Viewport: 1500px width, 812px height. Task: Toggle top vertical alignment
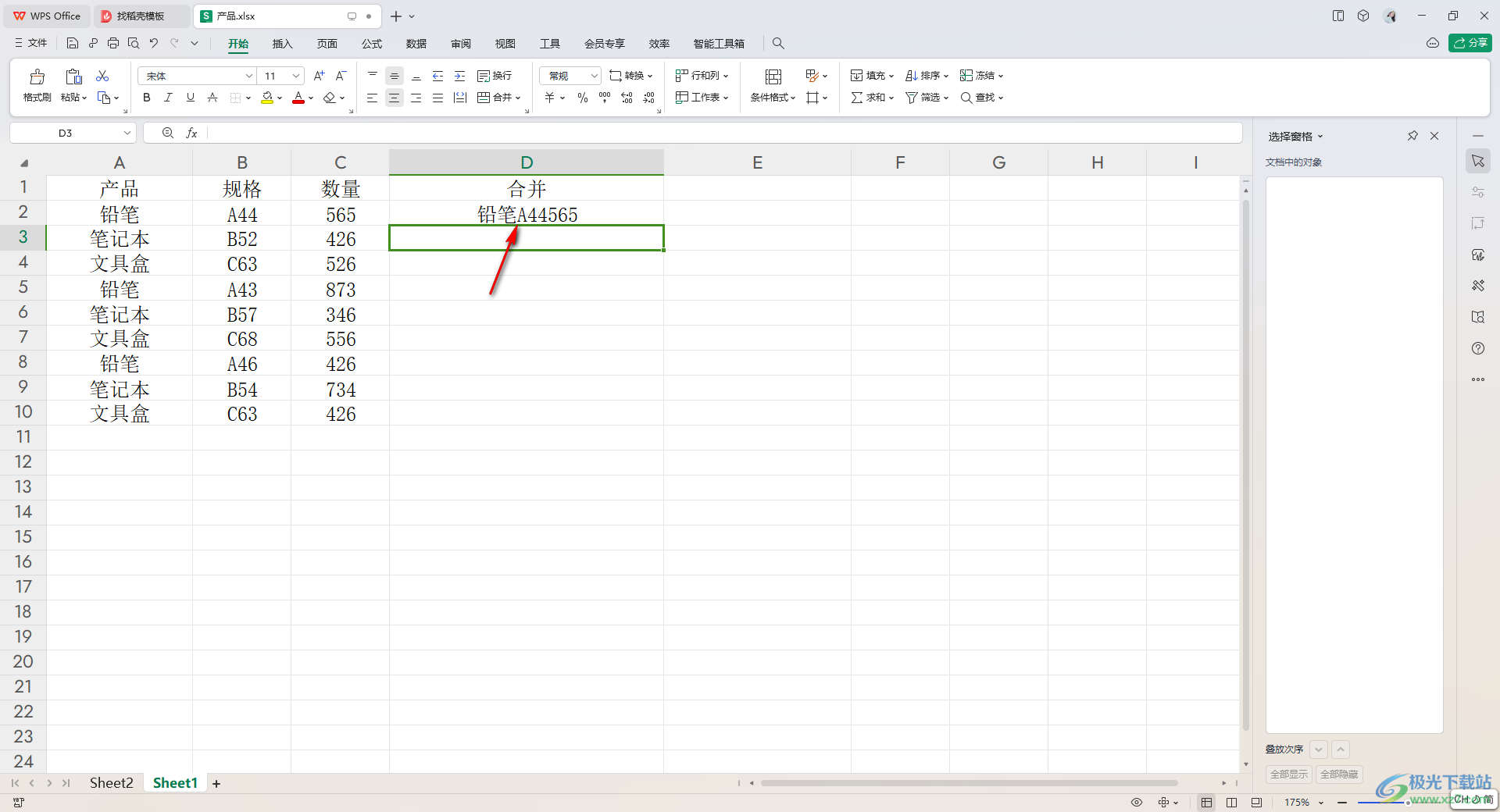click(373, 76)
